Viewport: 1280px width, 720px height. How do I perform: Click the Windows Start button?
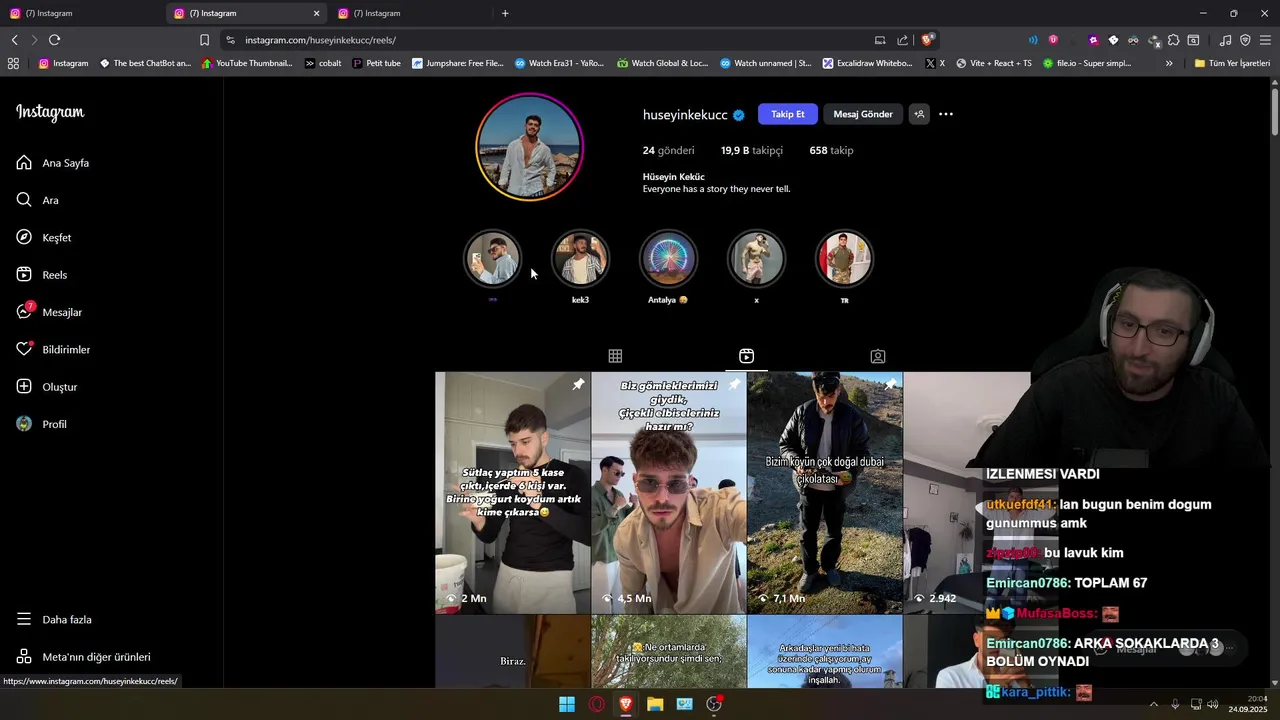(x=567, y=704)
